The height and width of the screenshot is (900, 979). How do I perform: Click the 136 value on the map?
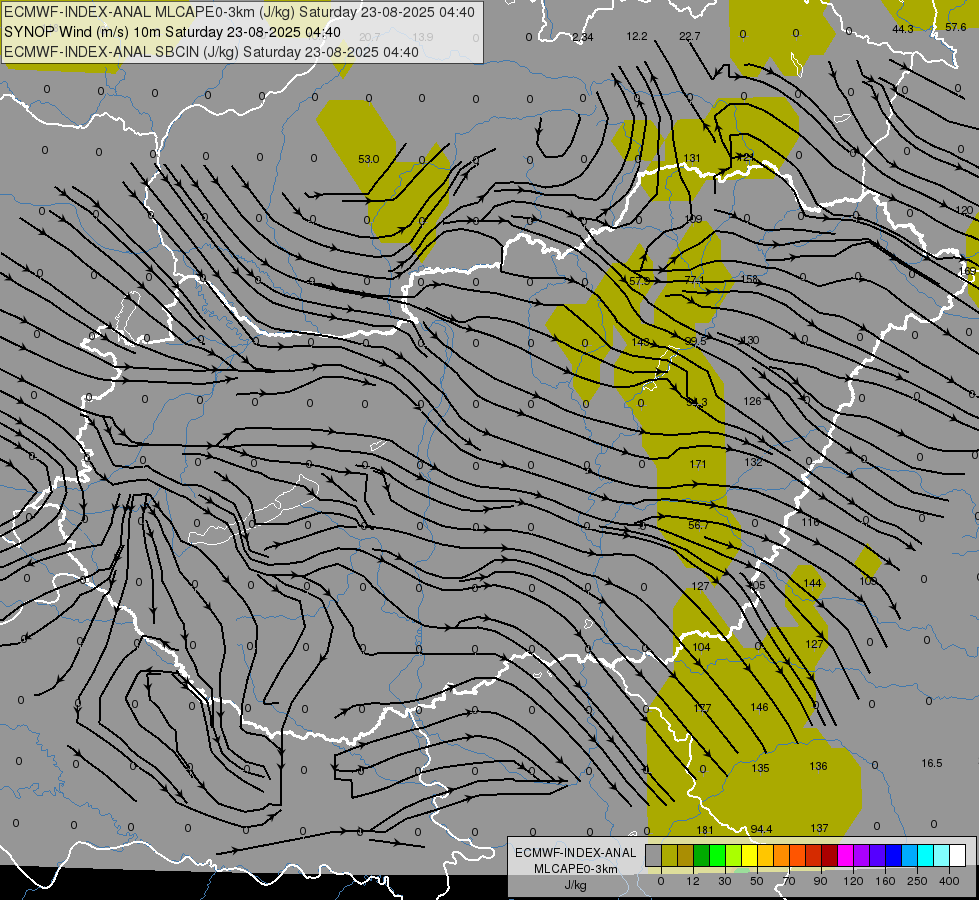point(819,766)
